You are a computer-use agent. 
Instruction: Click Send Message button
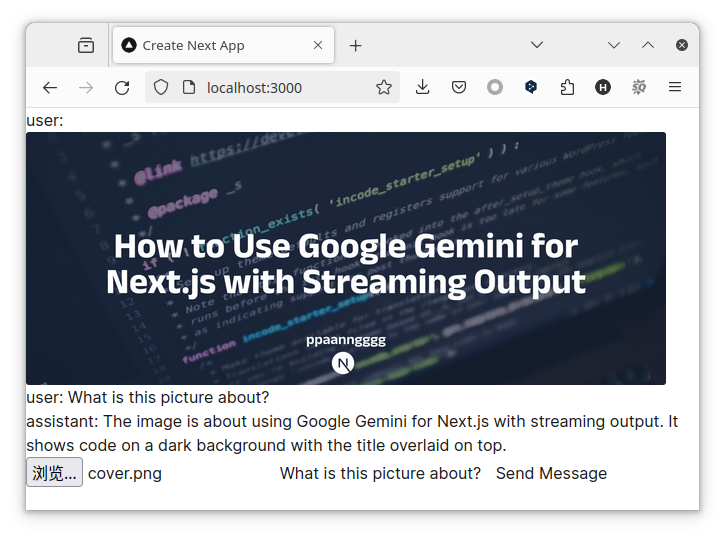[x=551, y=473]
